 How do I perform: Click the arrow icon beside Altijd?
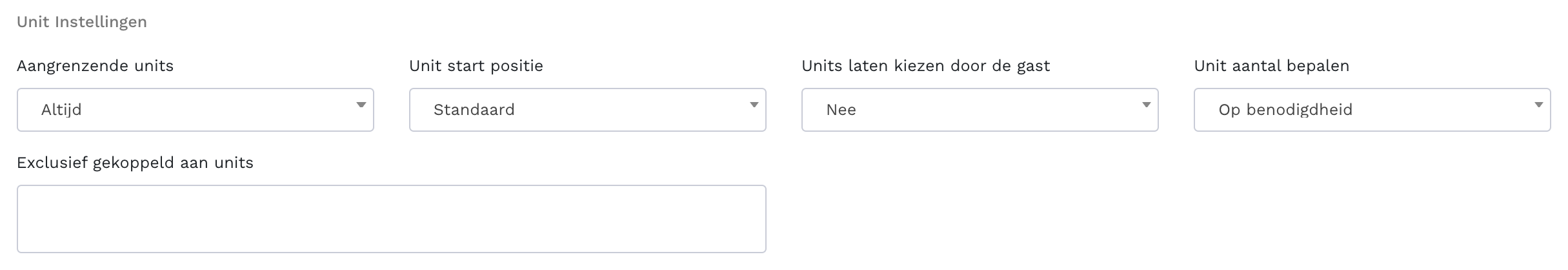(x=361, y=105)
